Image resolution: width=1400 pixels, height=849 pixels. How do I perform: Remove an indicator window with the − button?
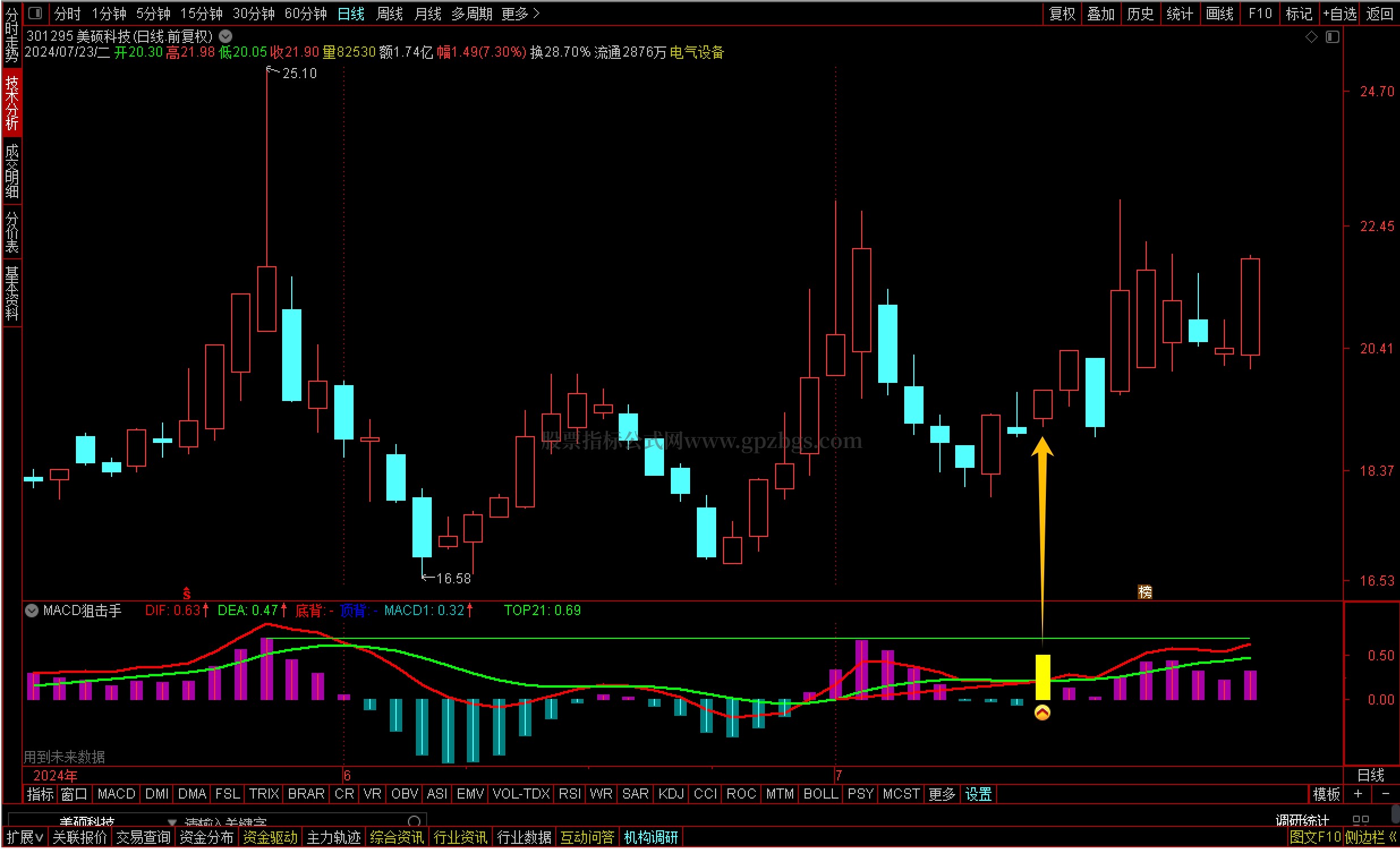[1385, 793]
